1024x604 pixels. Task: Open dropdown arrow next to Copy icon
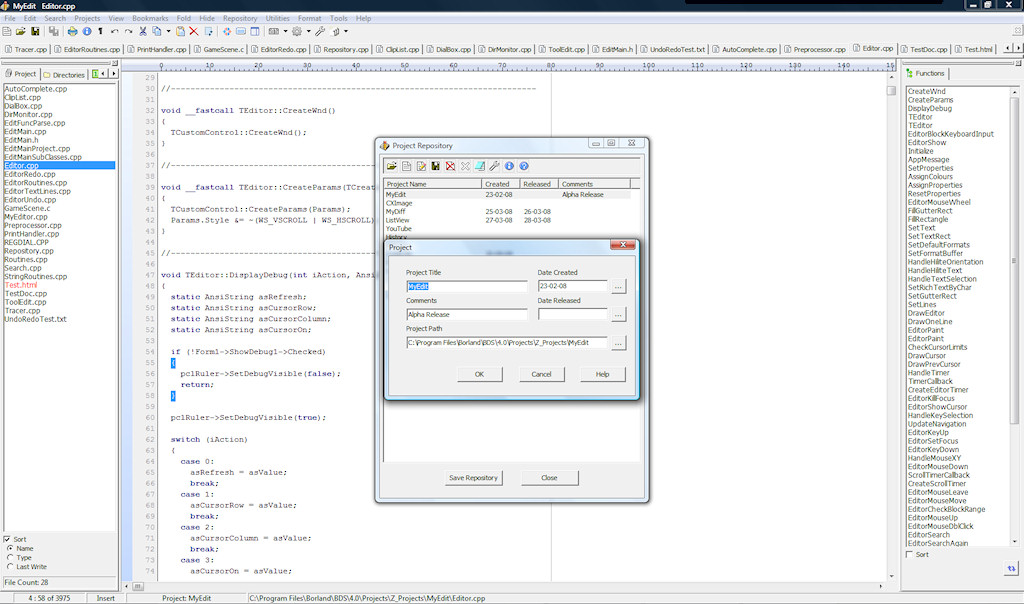tap(168, 31)
